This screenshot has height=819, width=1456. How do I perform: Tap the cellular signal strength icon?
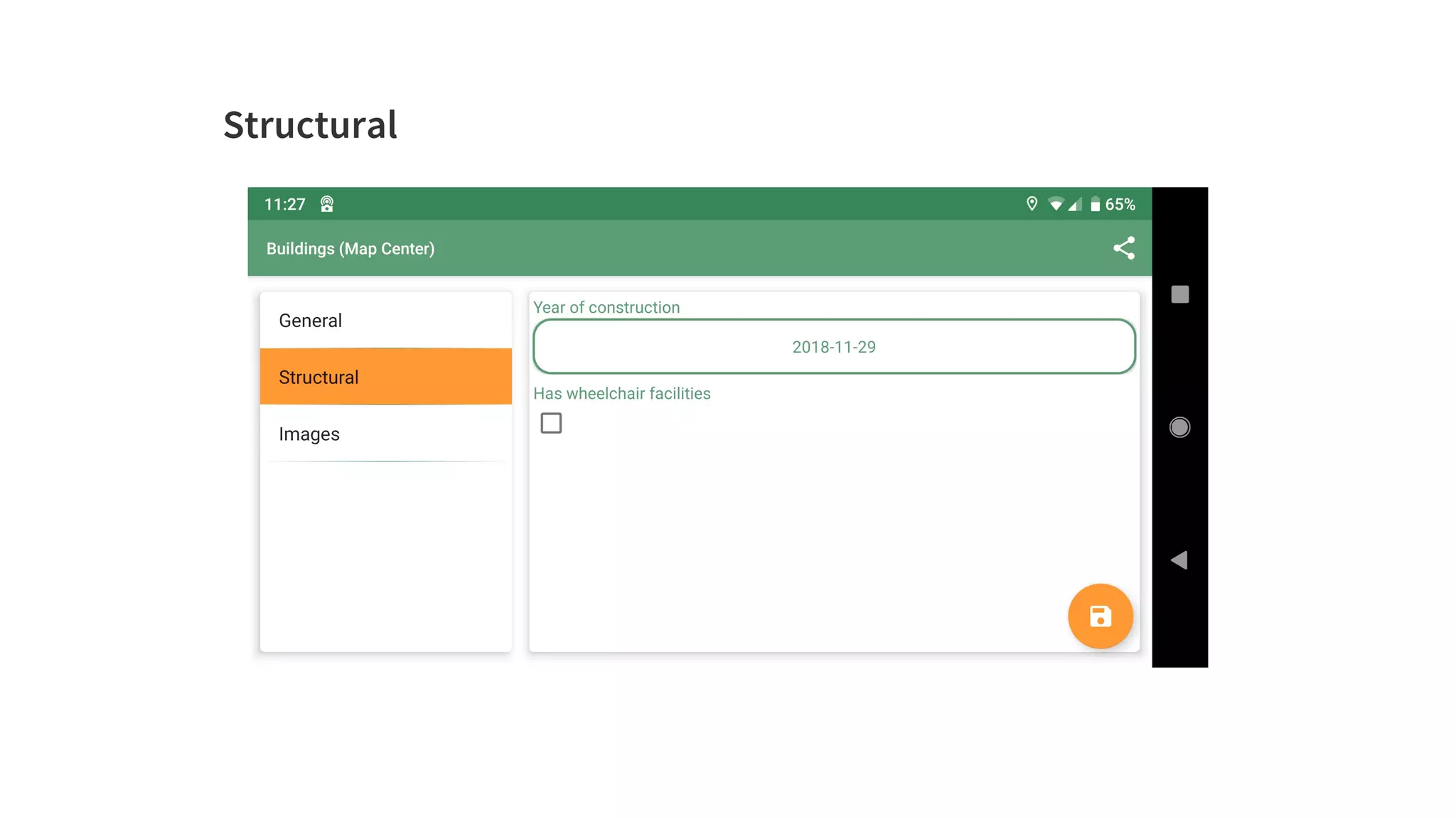(x=1075, y=205)
